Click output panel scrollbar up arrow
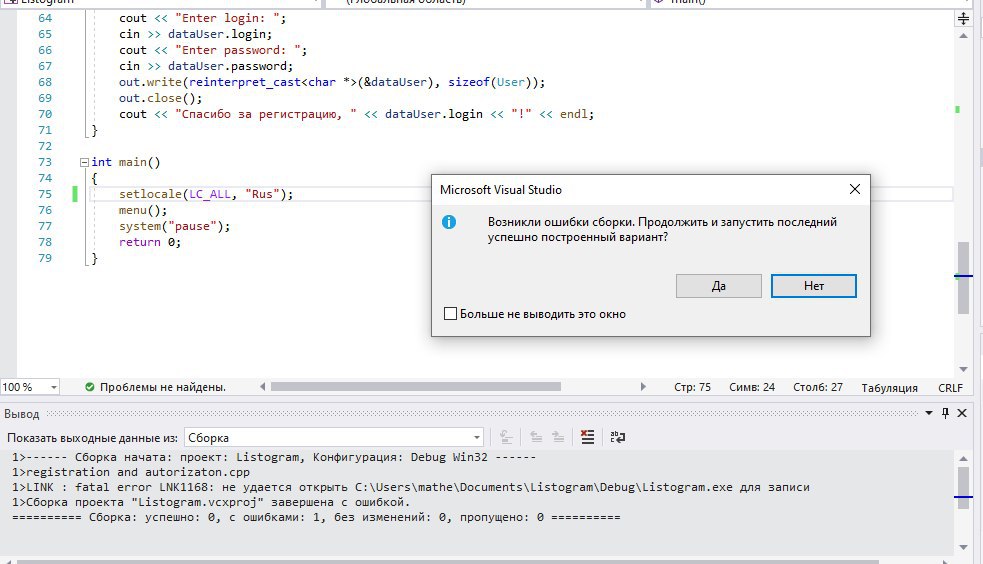Screen dimensions: 983x564 click(x=964, y=459)
